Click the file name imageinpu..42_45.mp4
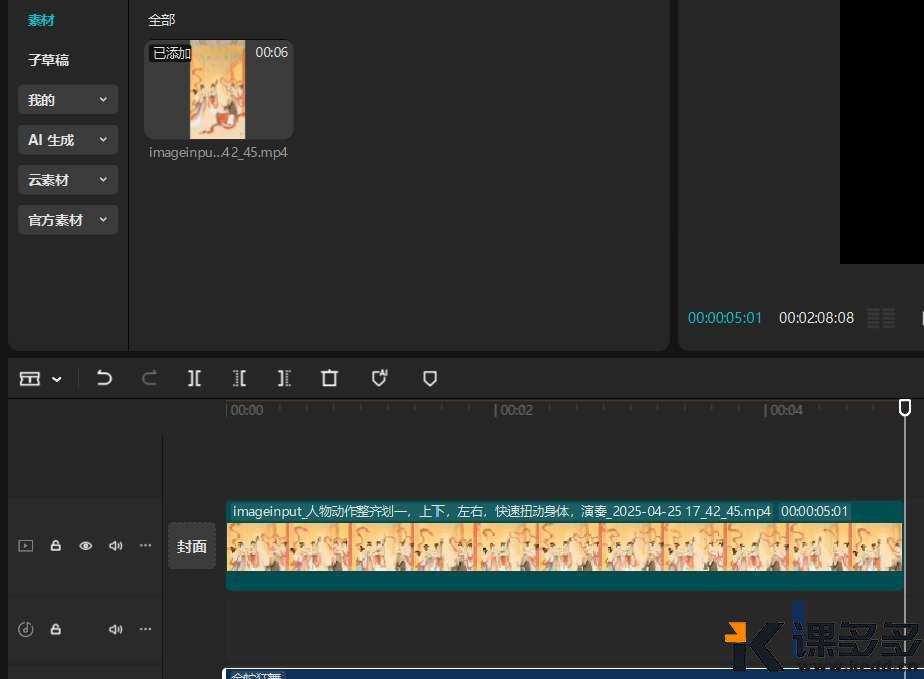 pos(218,152)
